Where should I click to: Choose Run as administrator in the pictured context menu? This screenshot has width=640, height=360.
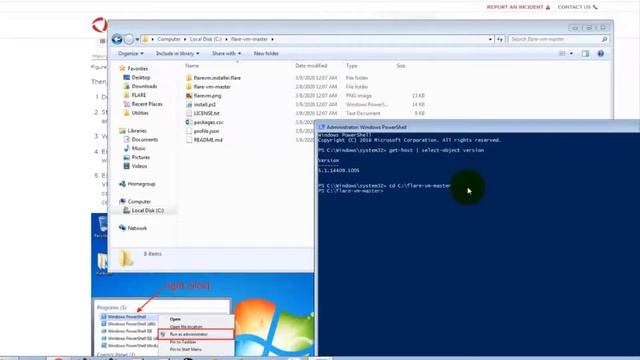(196, 334)
